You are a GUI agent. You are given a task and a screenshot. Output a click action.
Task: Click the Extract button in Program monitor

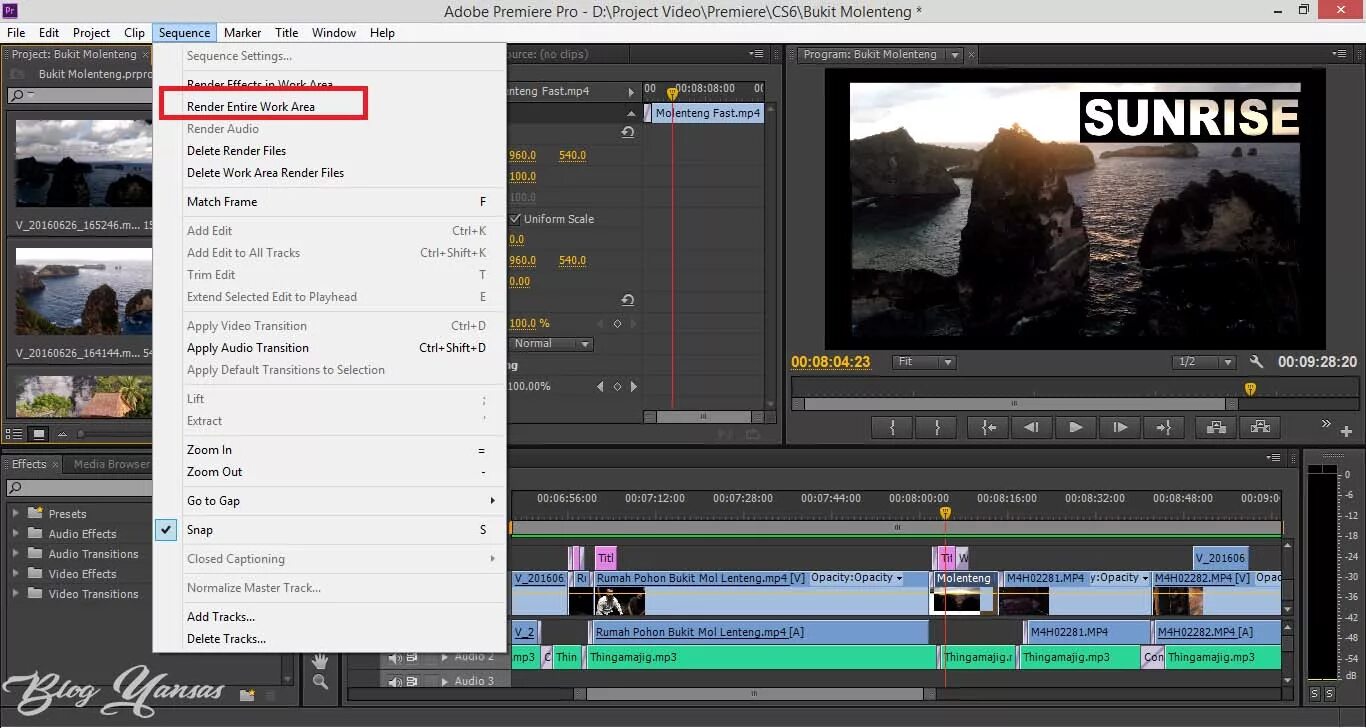(1260, 427)
